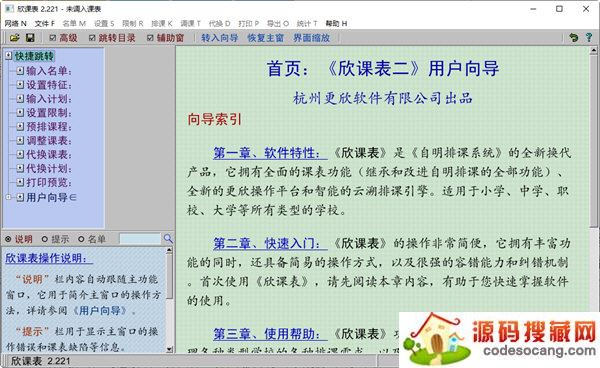Viewport: 600px width, 368px height.
Task: Expand the 输入名单 tree node
Action: tap(20, 71)
